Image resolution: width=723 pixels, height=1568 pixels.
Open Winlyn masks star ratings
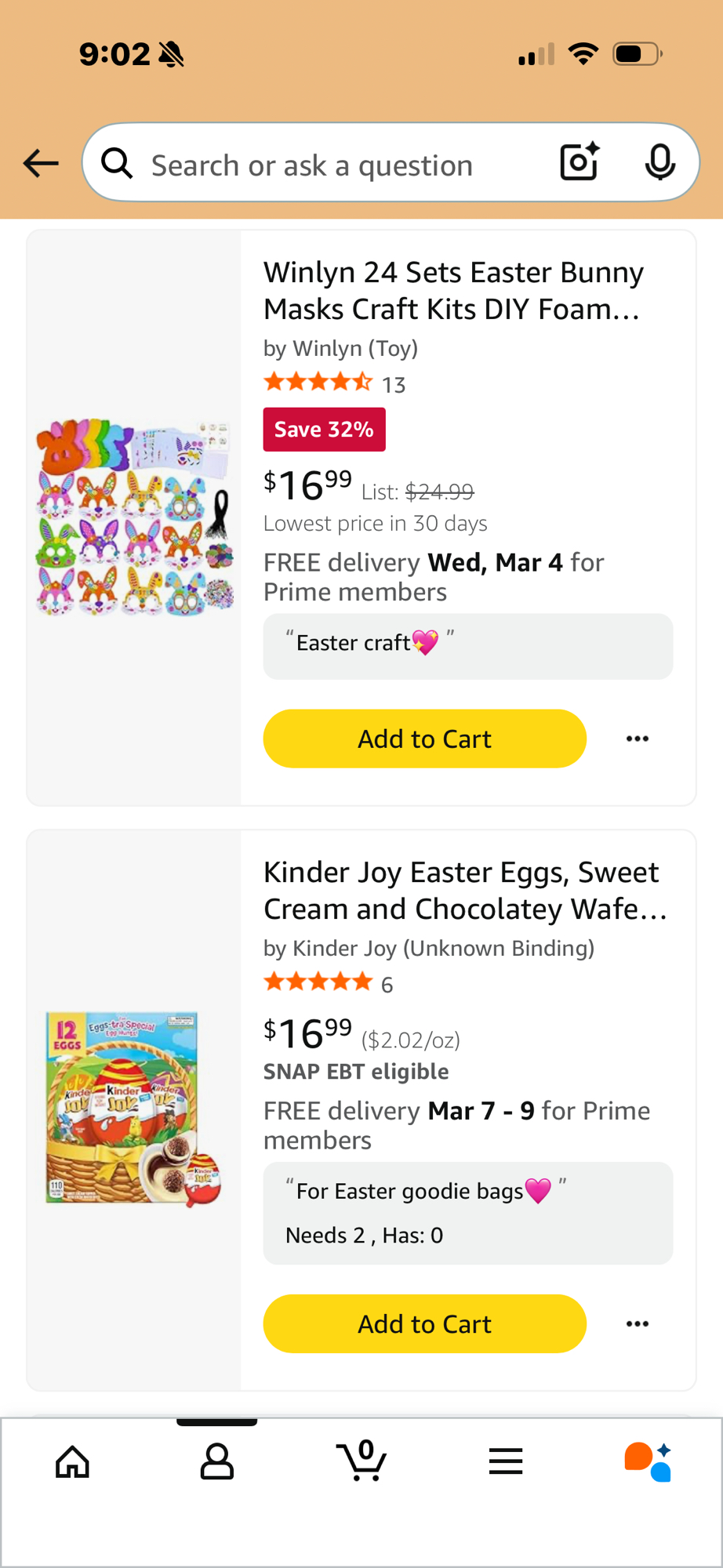318,383
